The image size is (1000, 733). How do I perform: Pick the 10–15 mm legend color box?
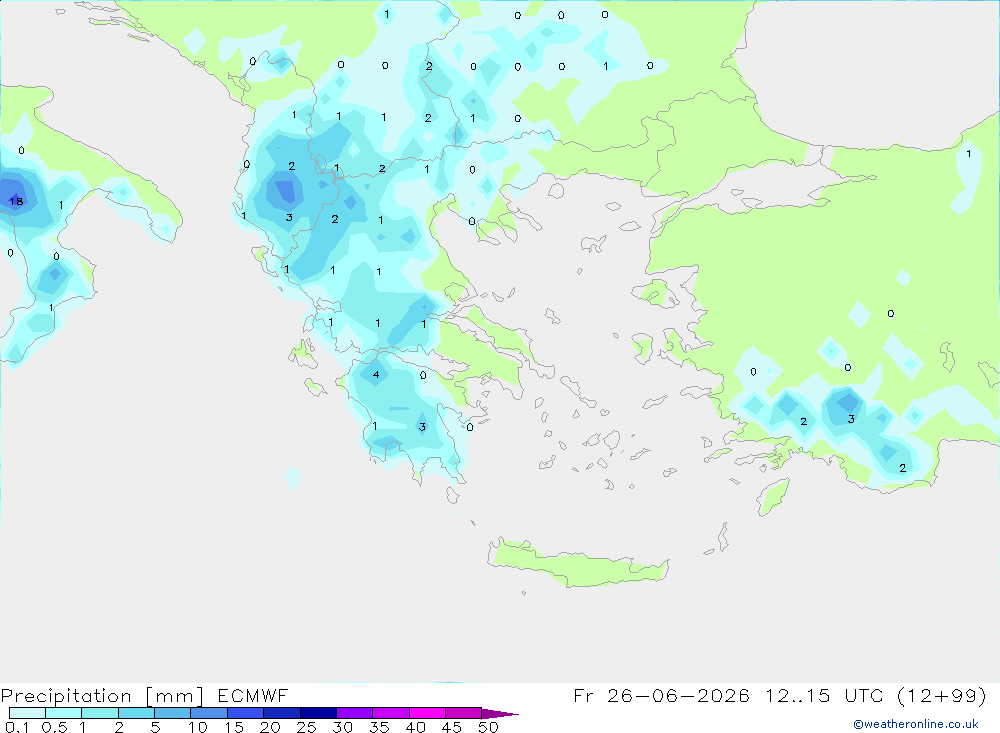tap(209, 713)
